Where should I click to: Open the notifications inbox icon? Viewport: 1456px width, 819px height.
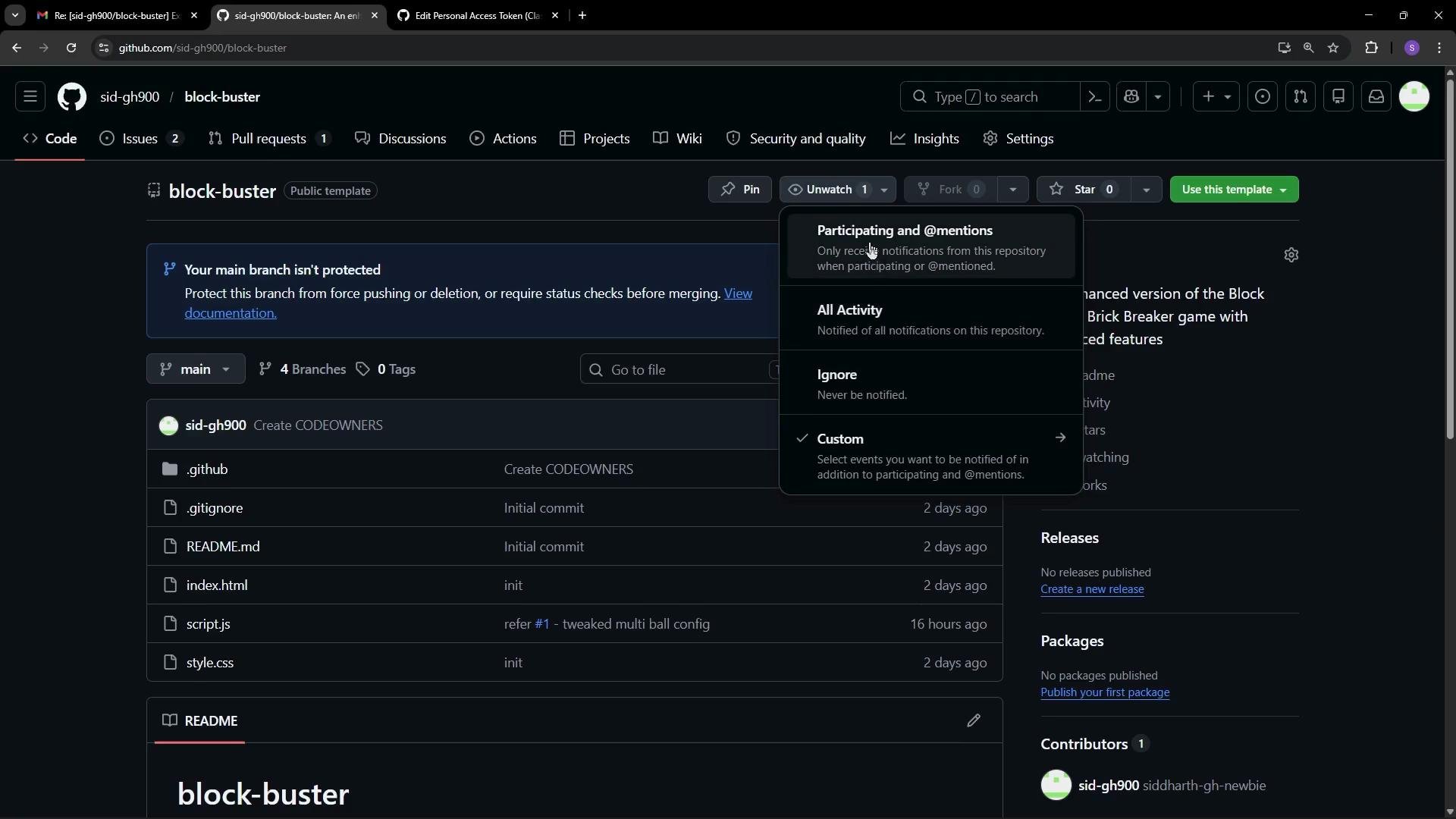tap(1376, 97)
